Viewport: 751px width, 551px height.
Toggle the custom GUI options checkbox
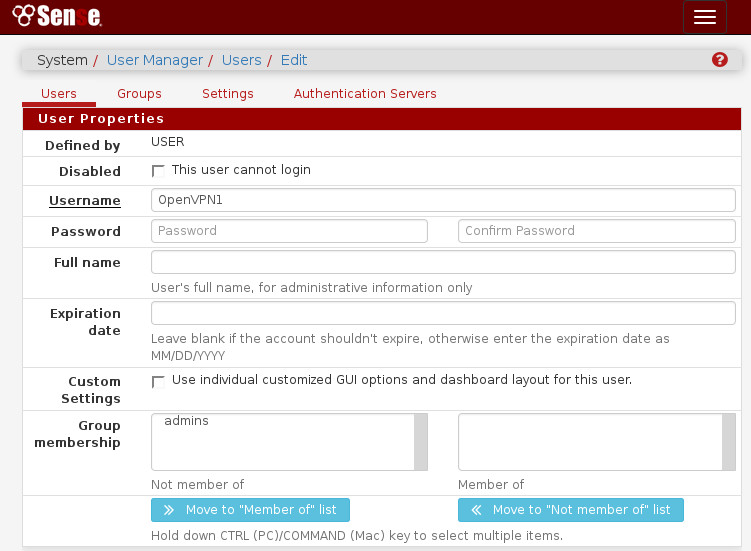[x=158, y=381]
